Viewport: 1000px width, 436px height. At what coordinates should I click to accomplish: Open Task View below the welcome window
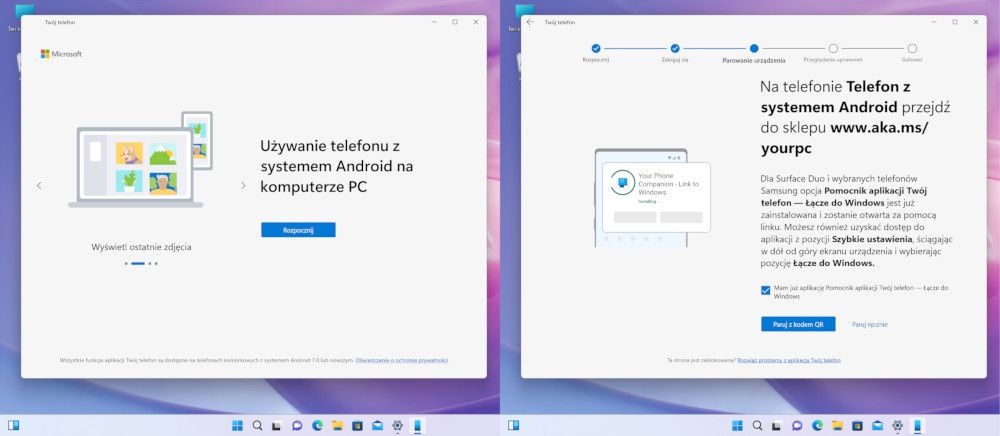277,426
